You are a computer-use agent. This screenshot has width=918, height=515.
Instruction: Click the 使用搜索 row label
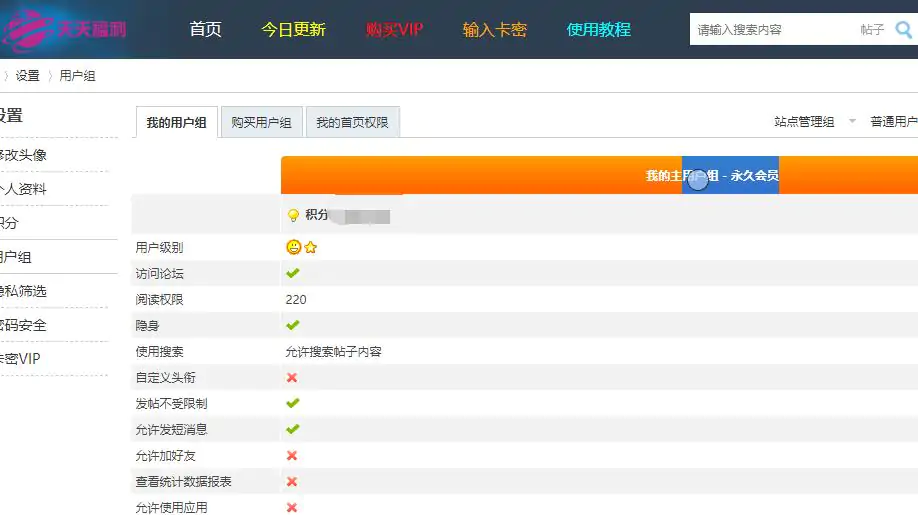point(159,352)
